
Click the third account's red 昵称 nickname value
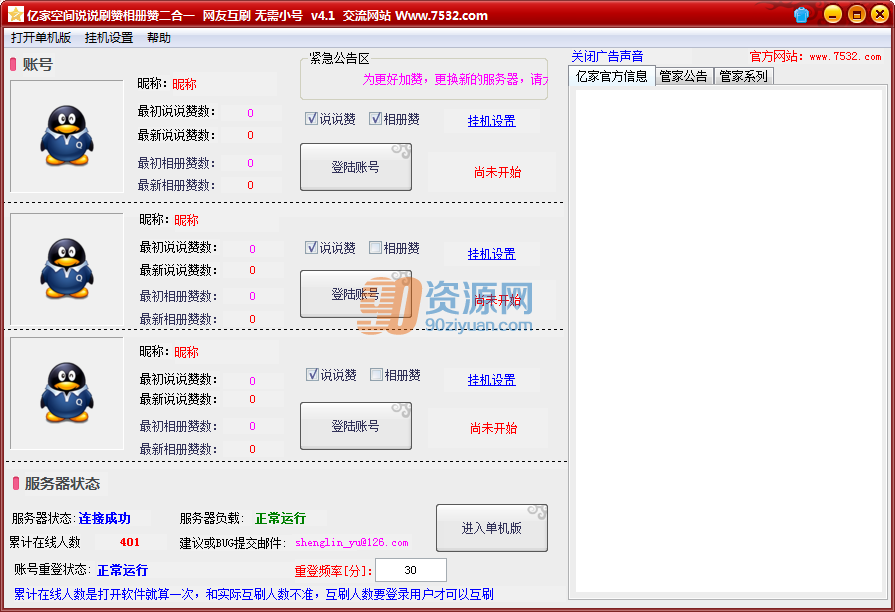[187, 352]
